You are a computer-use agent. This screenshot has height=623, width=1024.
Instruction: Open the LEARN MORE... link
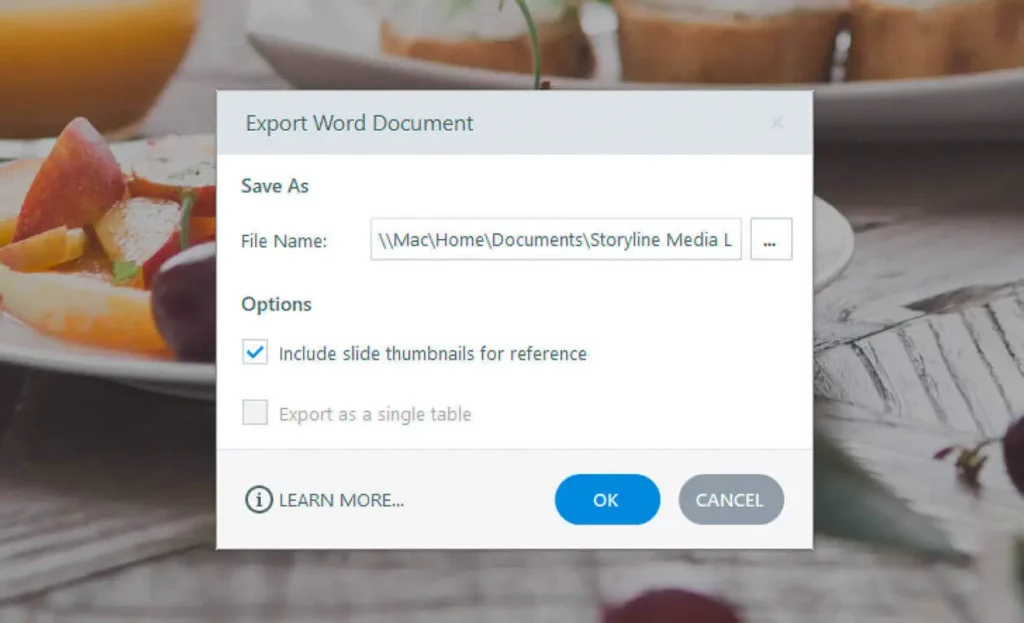coord(341,501)
